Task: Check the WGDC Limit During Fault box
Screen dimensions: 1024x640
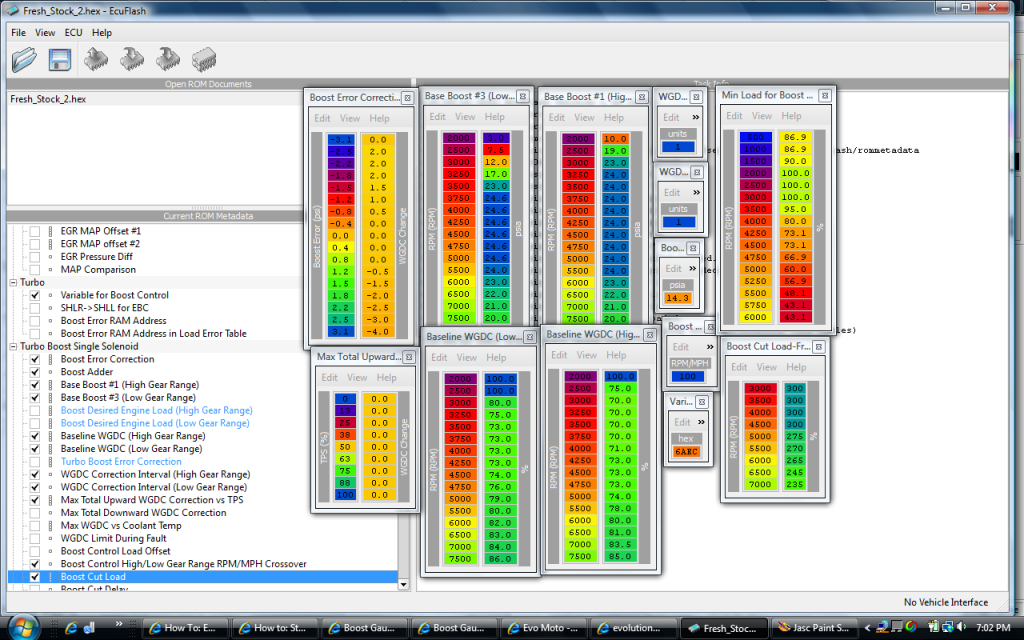Action: click(35, 539)
